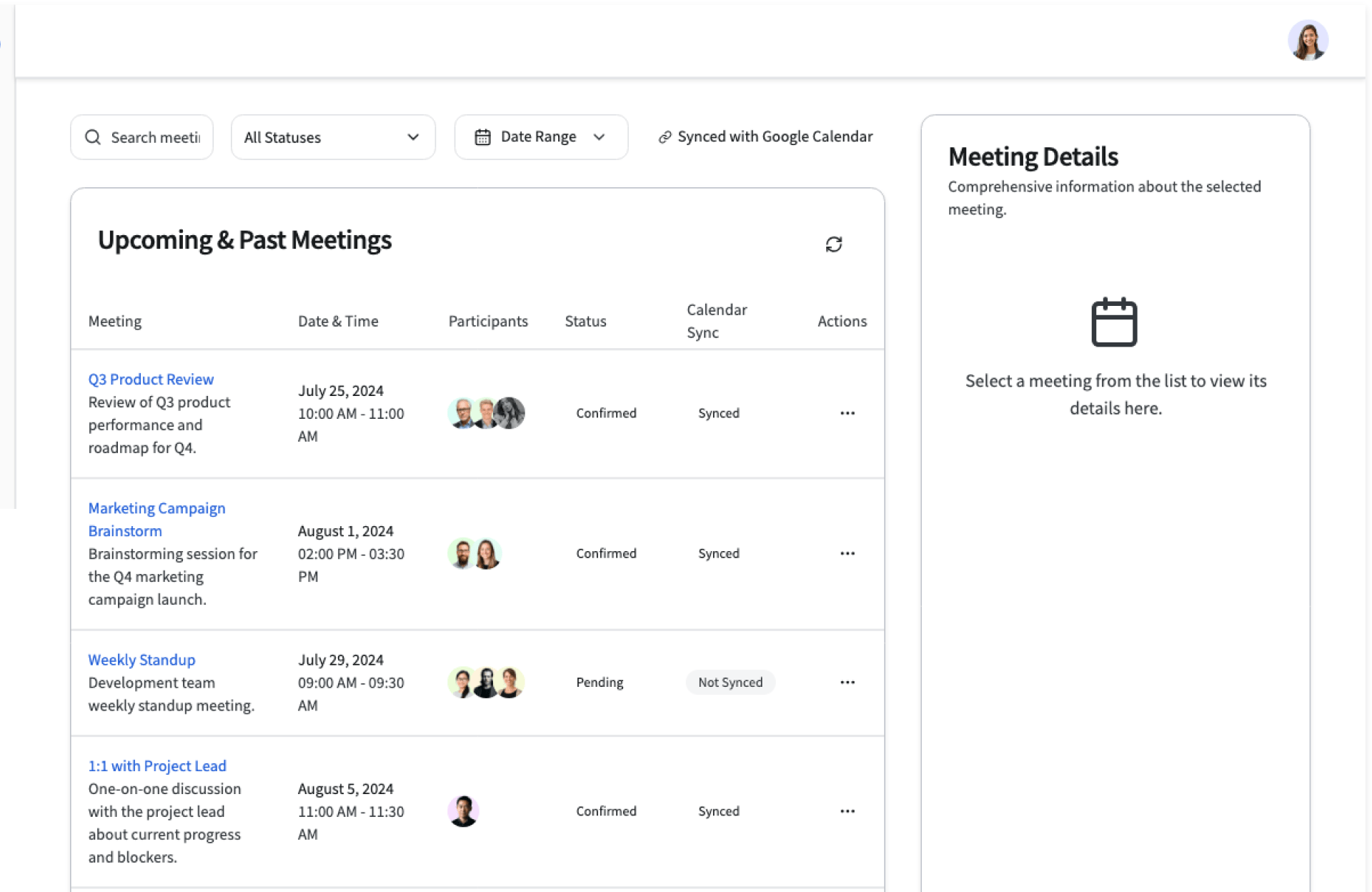
Task: Open actions menu for Weekly Standup
Action: (x=847, y=682)
